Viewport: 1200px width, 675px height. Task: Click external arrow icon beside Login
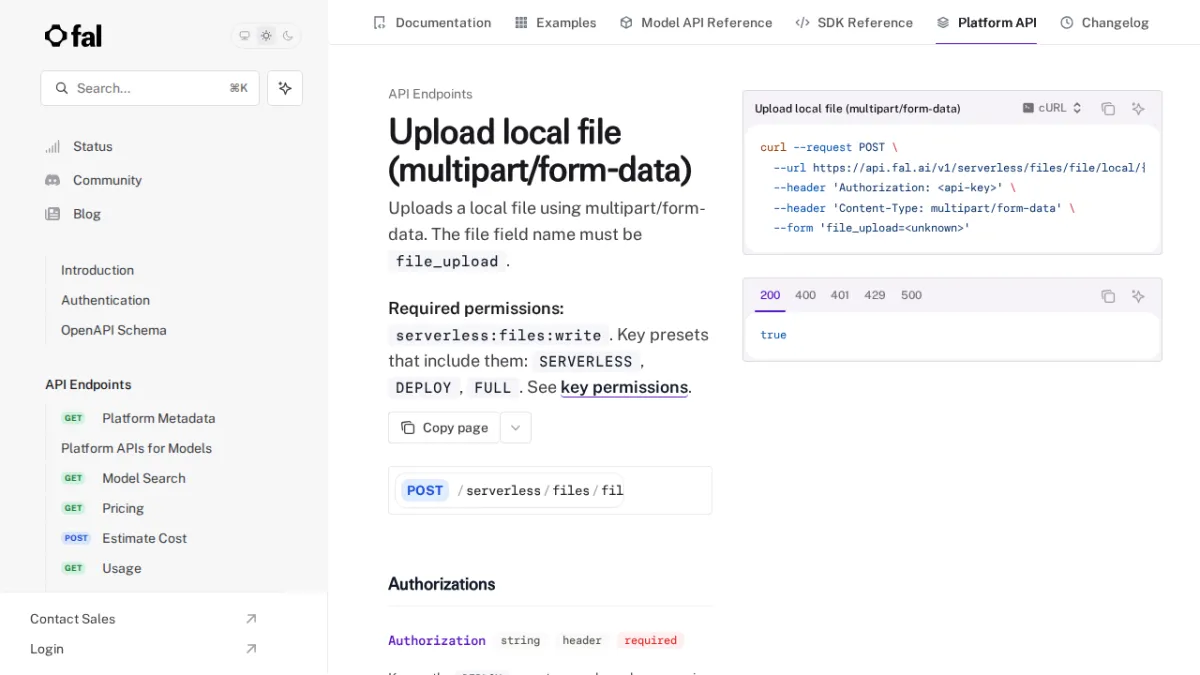(251, 649)
